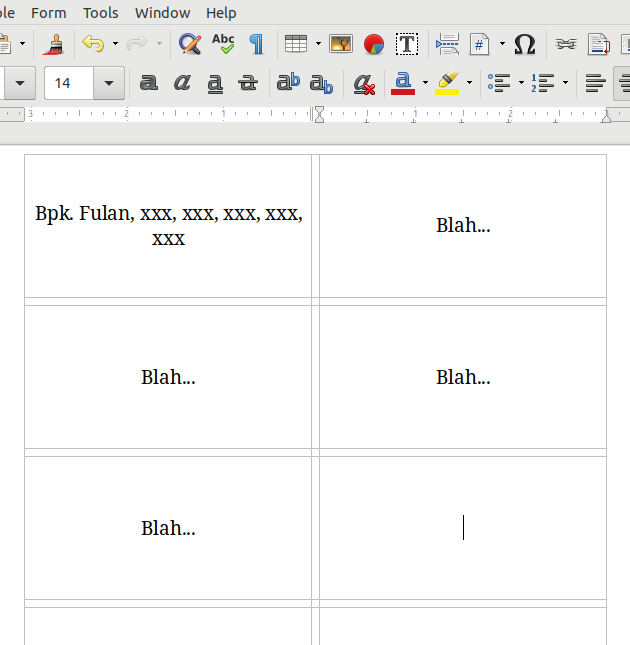
Task: Toggle bulleted list
Action: tap(499, 83)
